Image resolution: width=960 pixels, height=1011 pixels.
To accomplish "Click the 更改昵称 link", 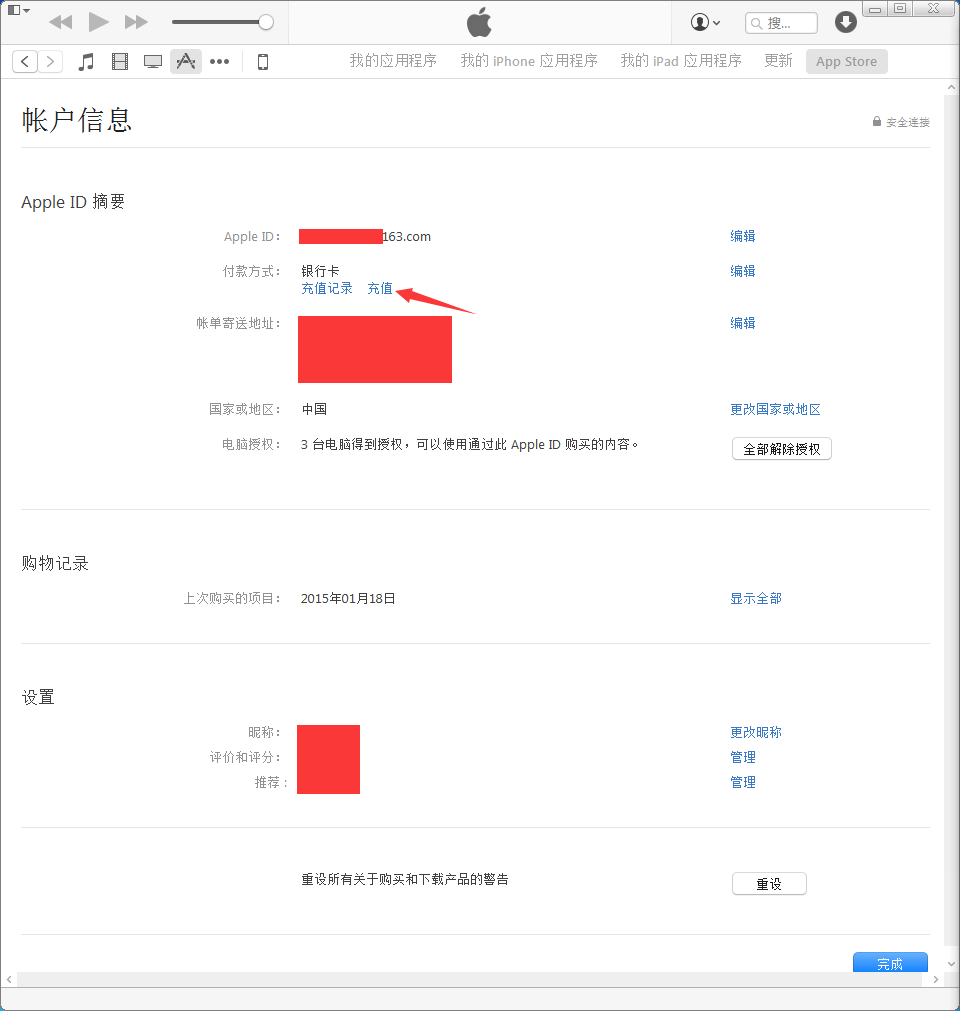I will (x=756, y=732).
